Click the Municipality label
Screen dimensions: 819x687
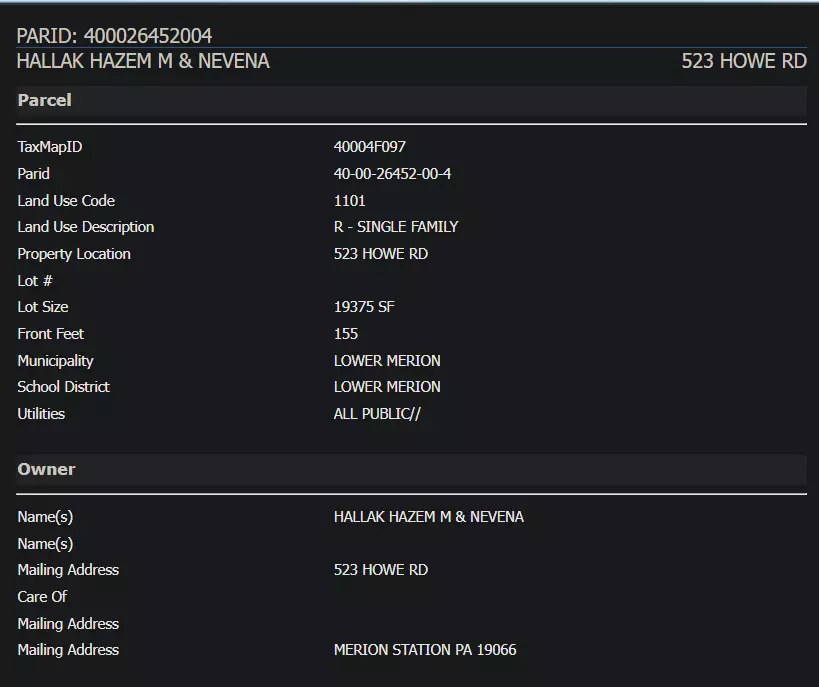55,361
